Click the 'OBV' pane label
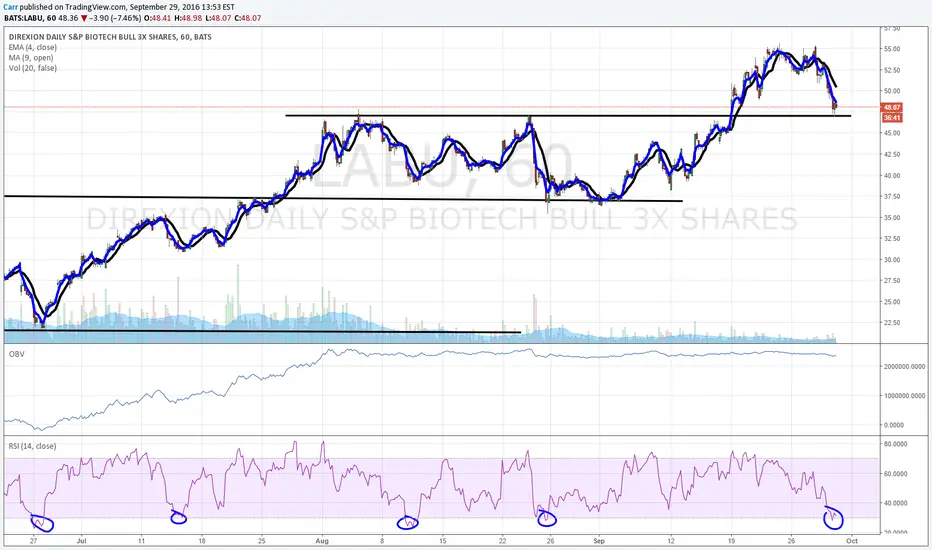The image size is (932, 550). click(16, 354)
